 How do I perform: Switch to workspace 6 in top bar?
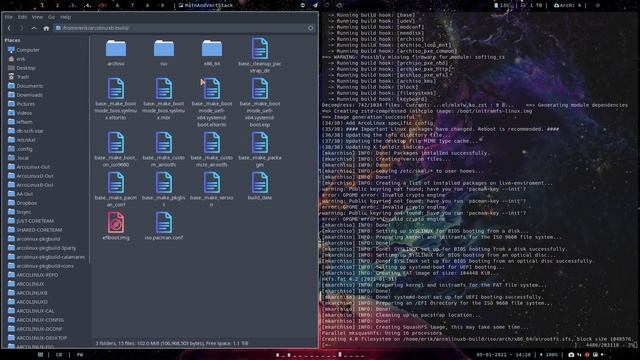point(118,5)
